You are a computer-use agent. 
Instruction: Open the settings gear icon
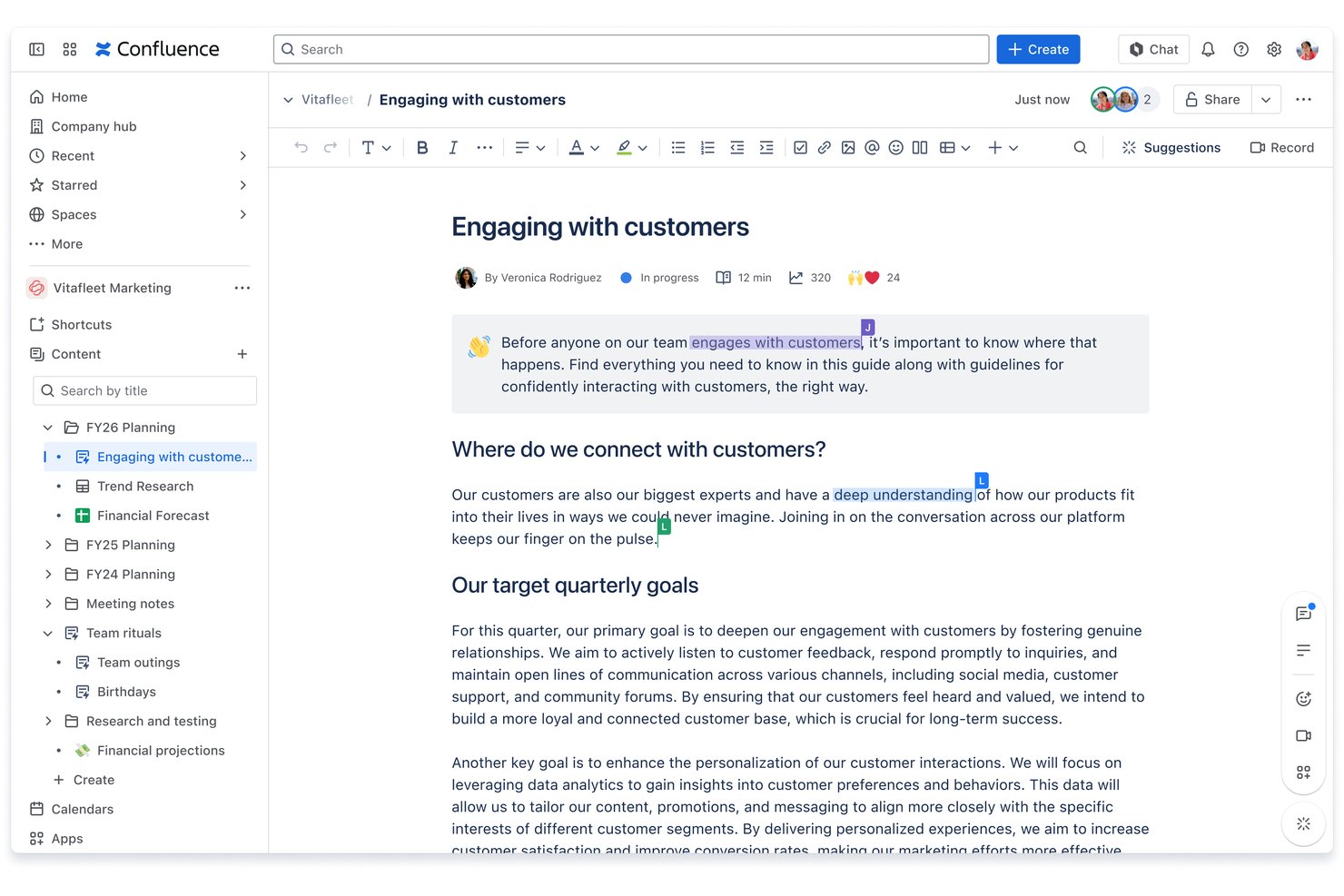point(1274,49)
